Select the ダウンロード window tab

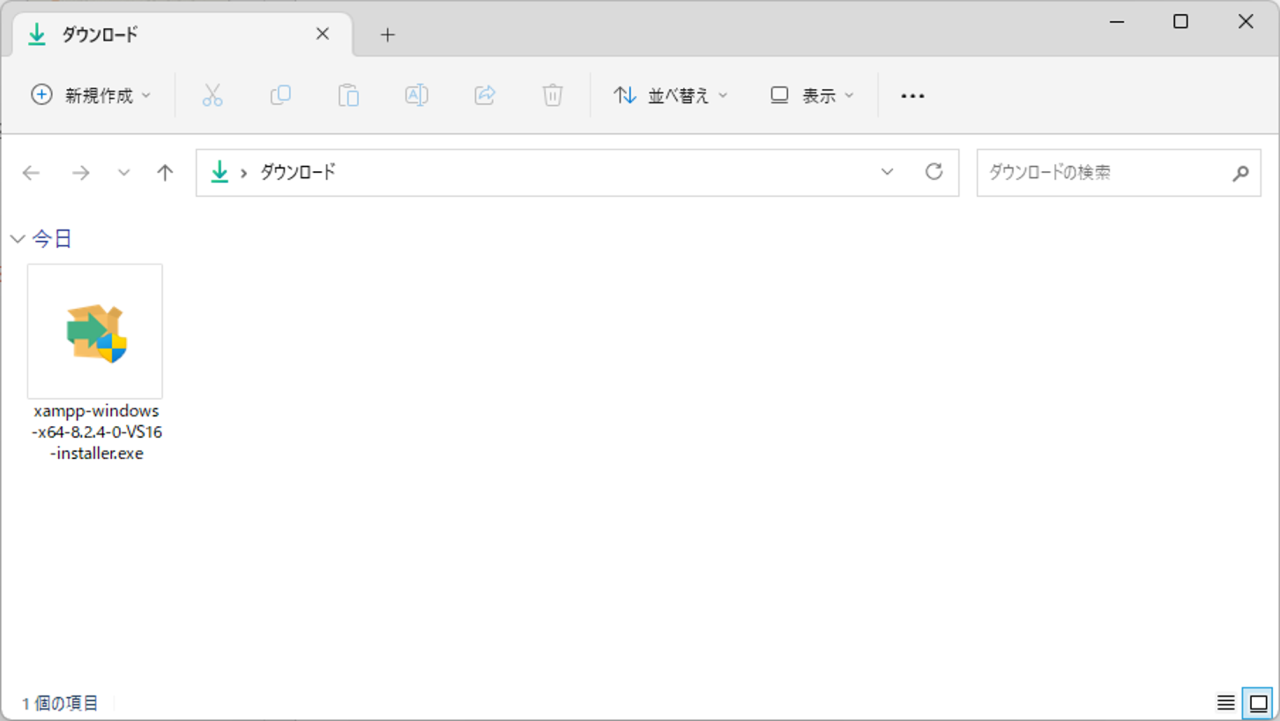coord(180,34)
